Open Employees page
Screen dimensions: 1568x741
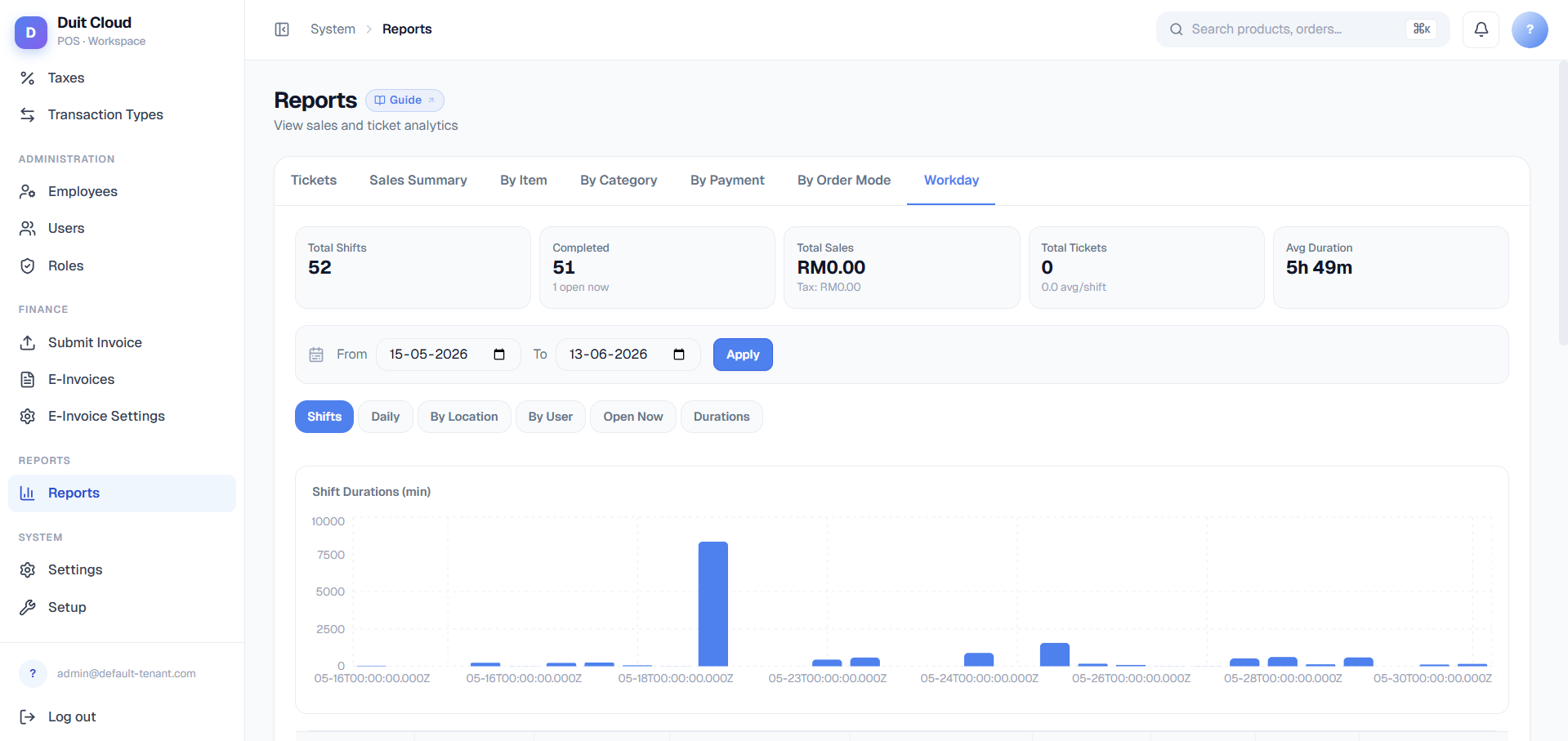point(123,191)
